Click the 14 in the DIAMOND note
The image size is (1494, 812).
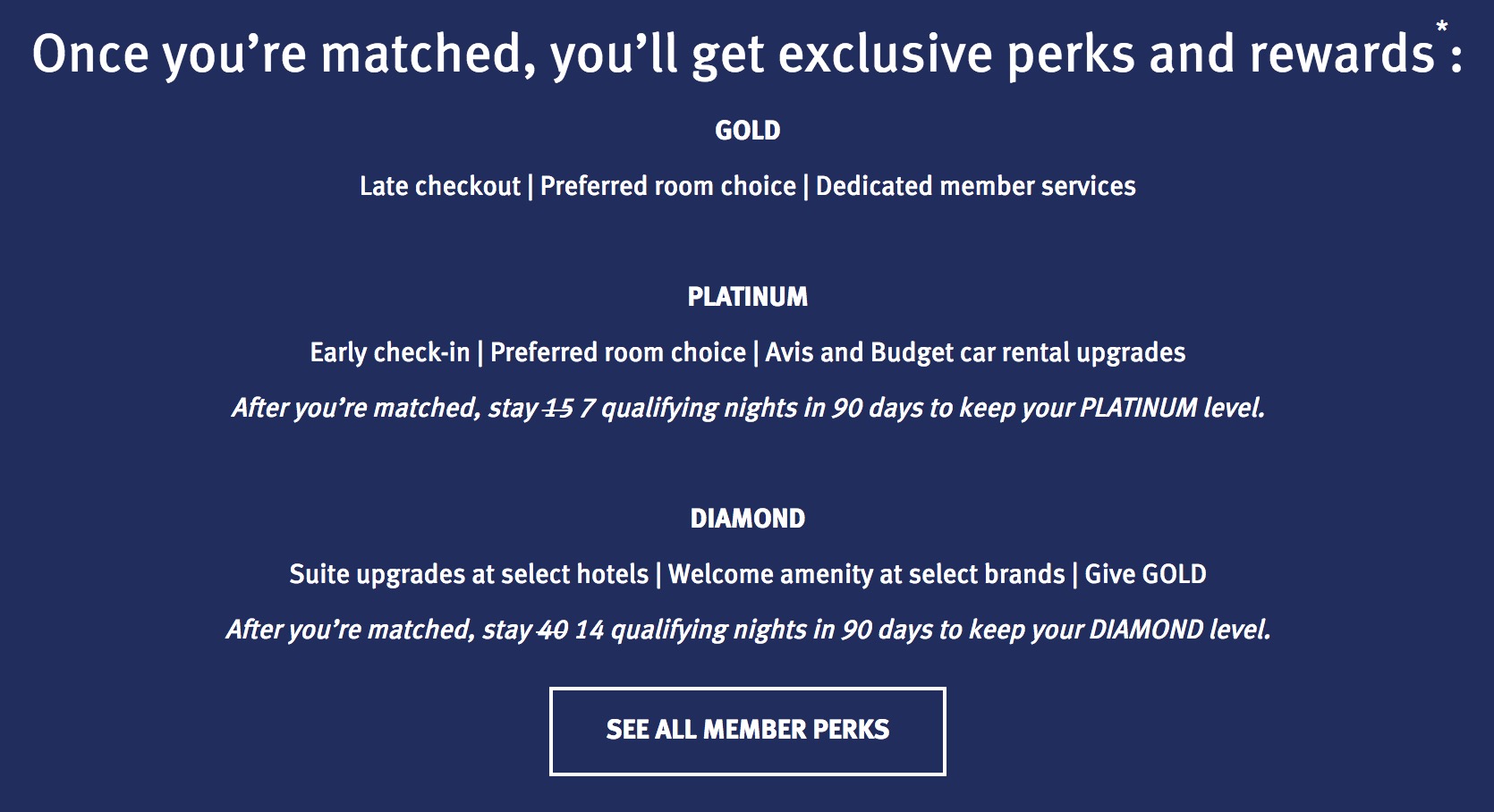pos(590,630)
